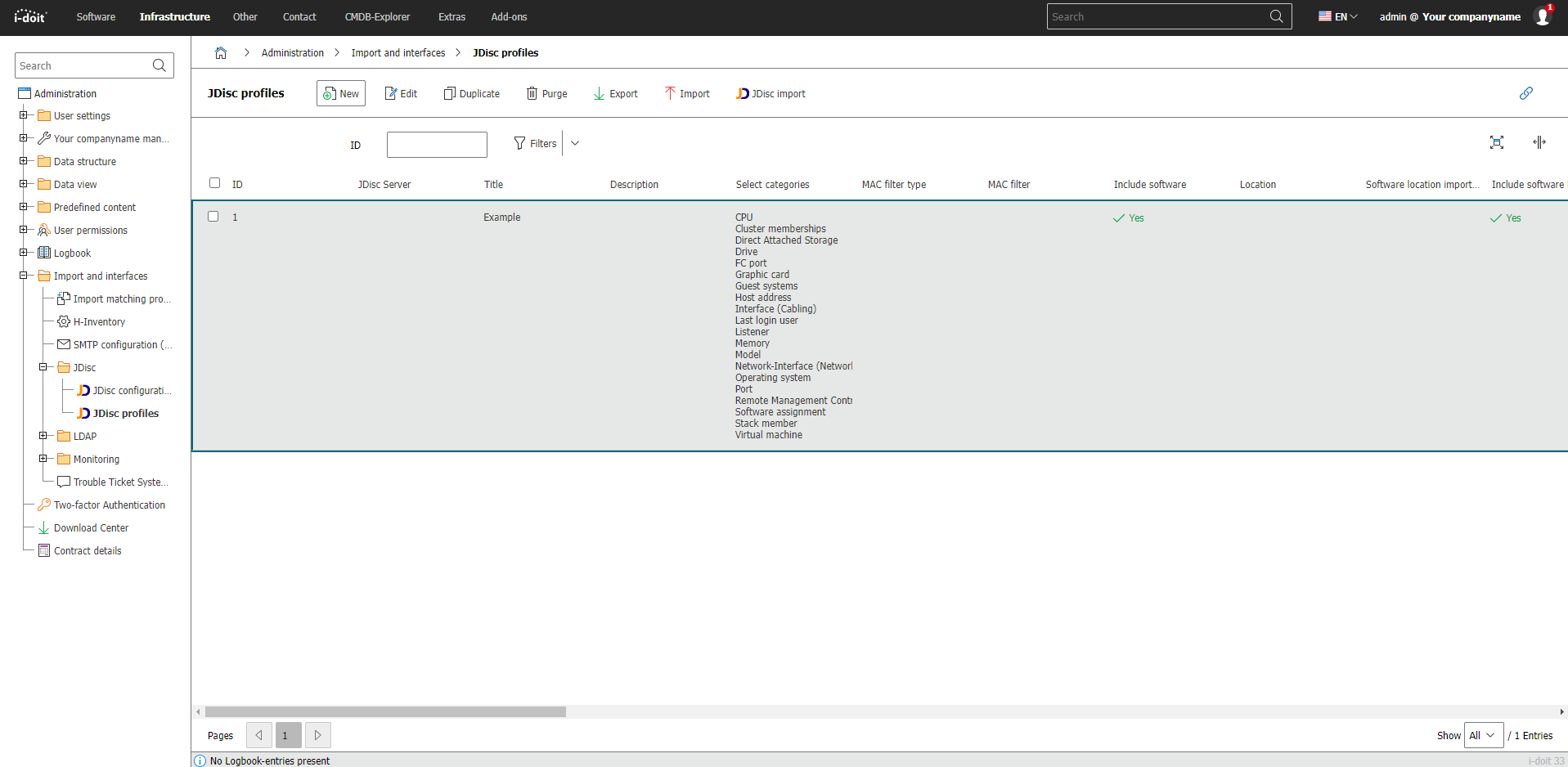Start JDisc import from toolbar
Screen dimensions: 1568x767
771,93
